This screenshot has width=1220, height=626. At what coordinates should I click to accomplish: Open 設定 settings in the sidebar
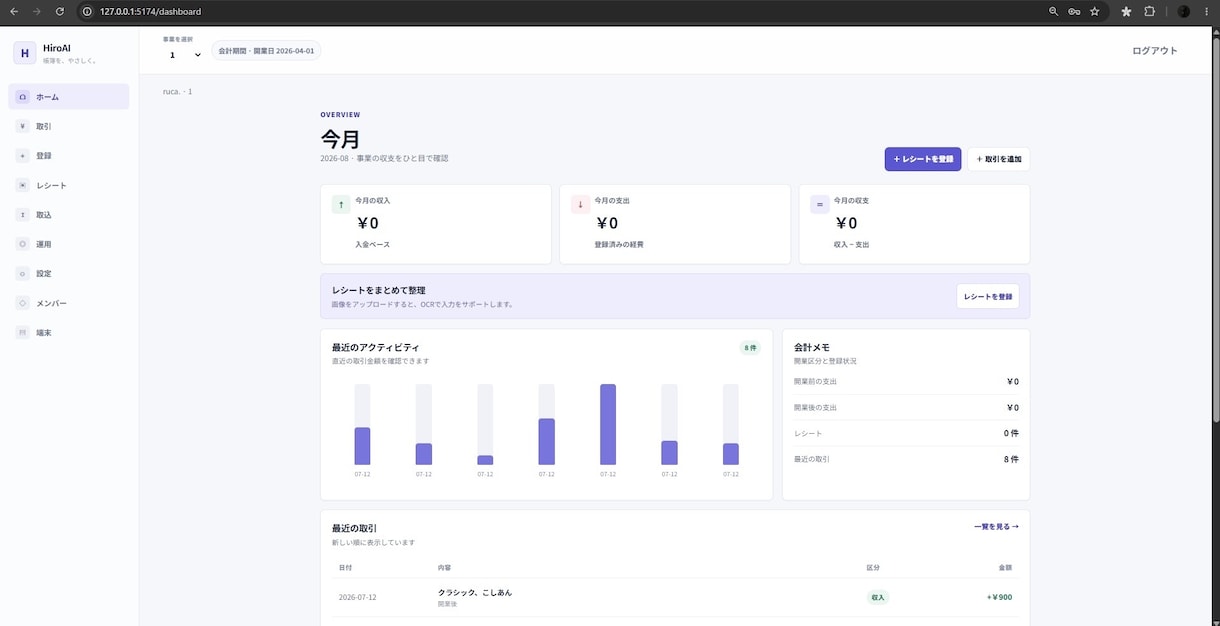click(x=68, y=273)
